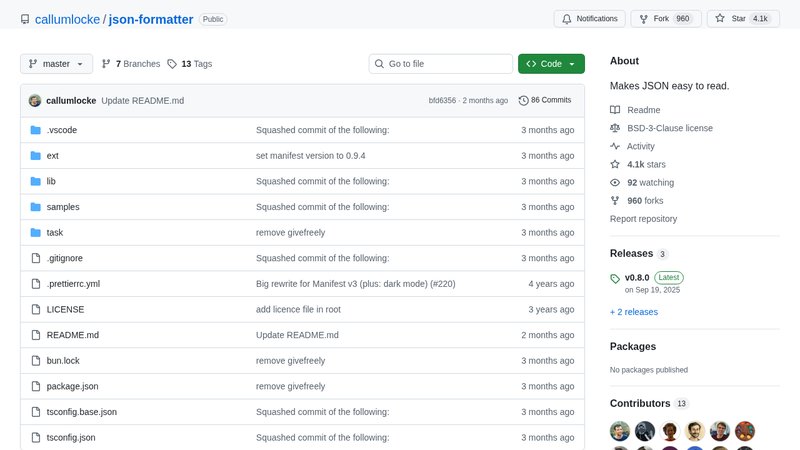The width and height of the screenshot is (800, 450).
Task: Open callumlocke's avatar next to latest commit
Action: [x=35, y=100]
